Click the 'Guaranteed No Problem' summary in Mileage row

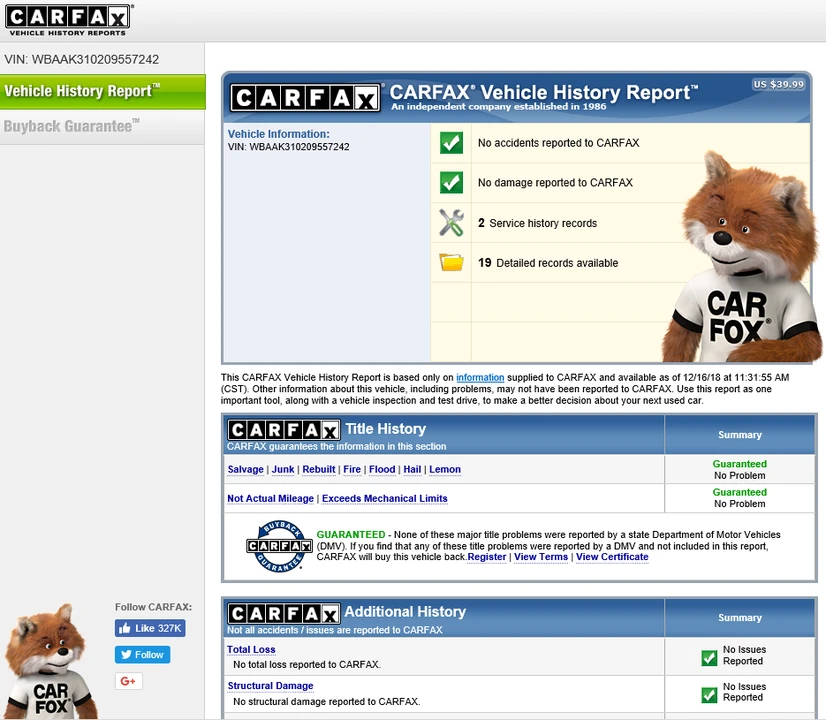[x=740, y=498]
